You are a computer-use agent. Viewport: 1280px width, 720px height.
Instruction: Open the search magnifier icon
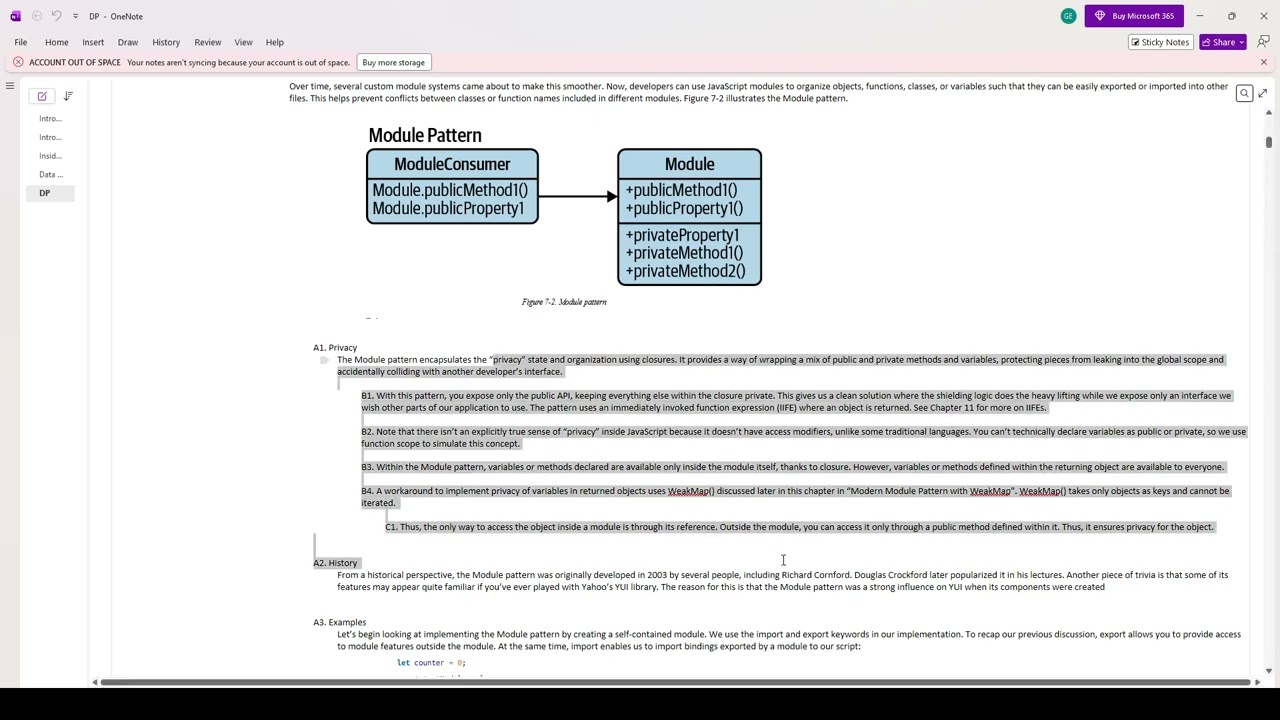(1244, 94)
